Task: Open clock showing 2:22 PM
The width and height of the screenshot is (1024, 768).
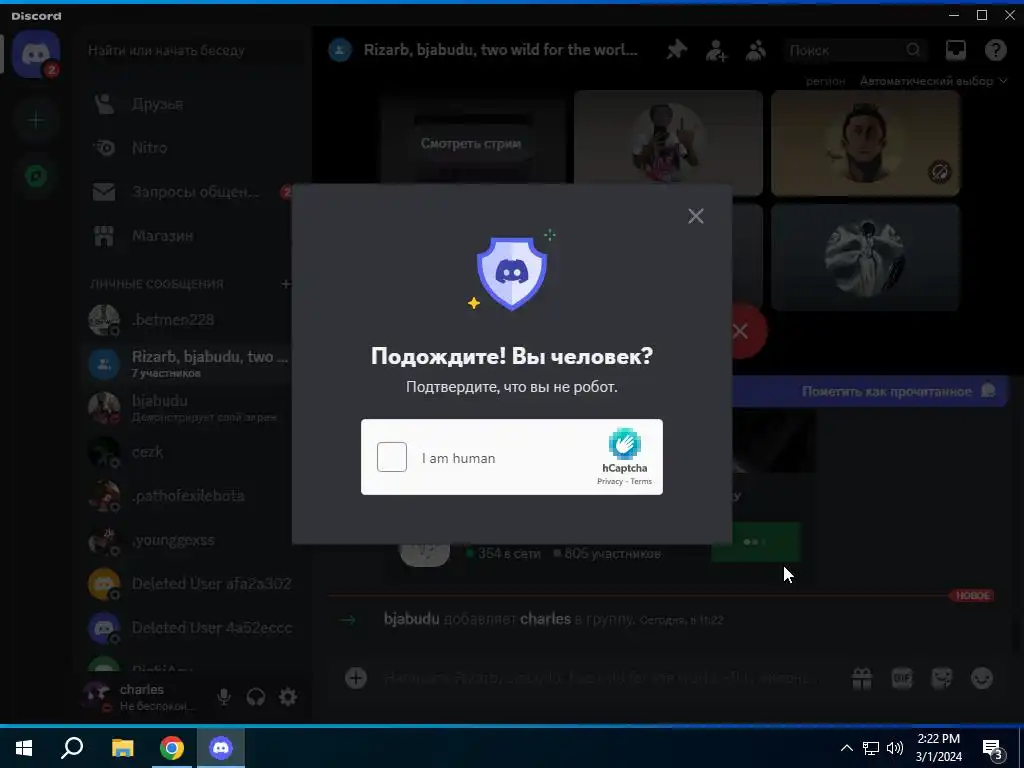Action: [x=938, y=748]
